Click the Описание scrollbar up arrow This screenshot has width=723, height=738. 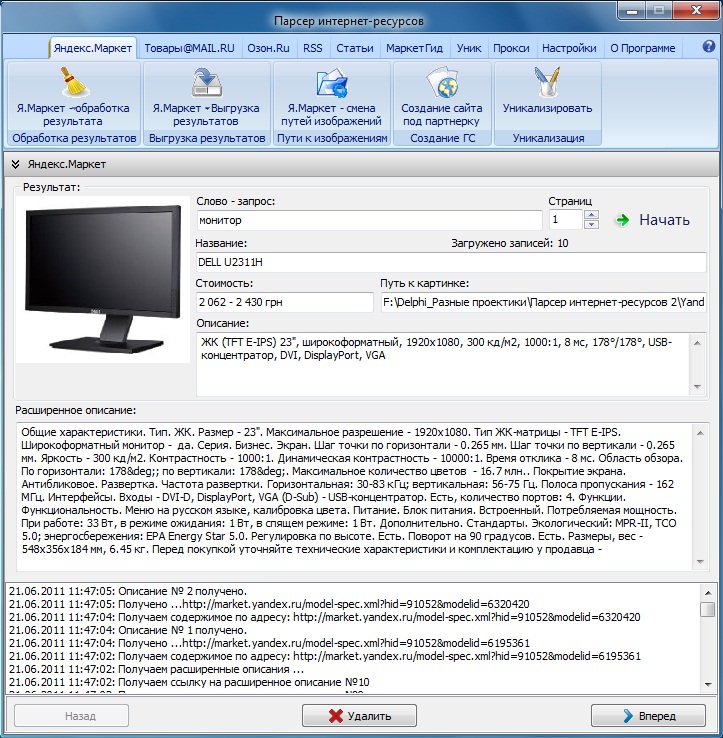(698, 343)
